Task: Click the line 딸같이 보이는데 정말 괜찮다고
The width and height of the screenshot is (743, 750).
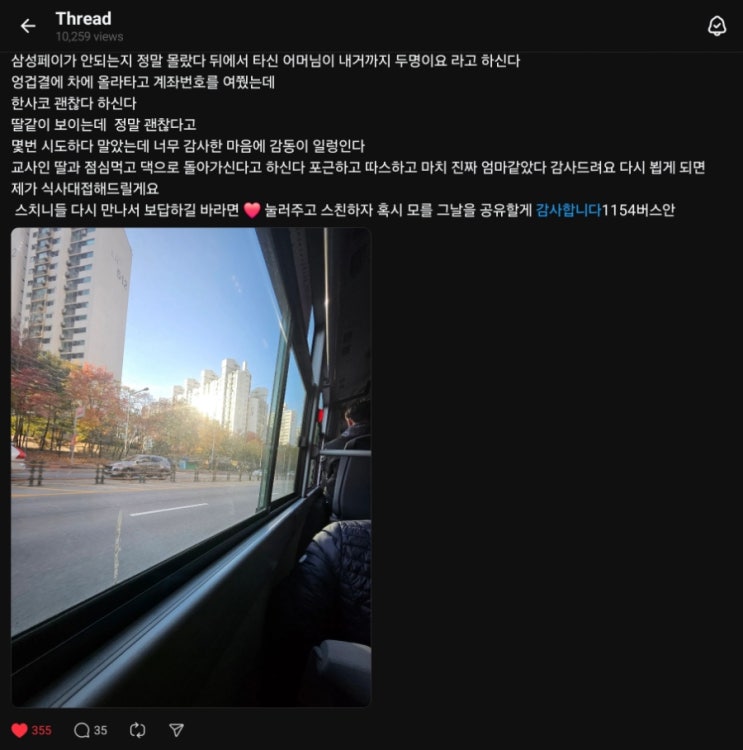Action: pos(104,125)
